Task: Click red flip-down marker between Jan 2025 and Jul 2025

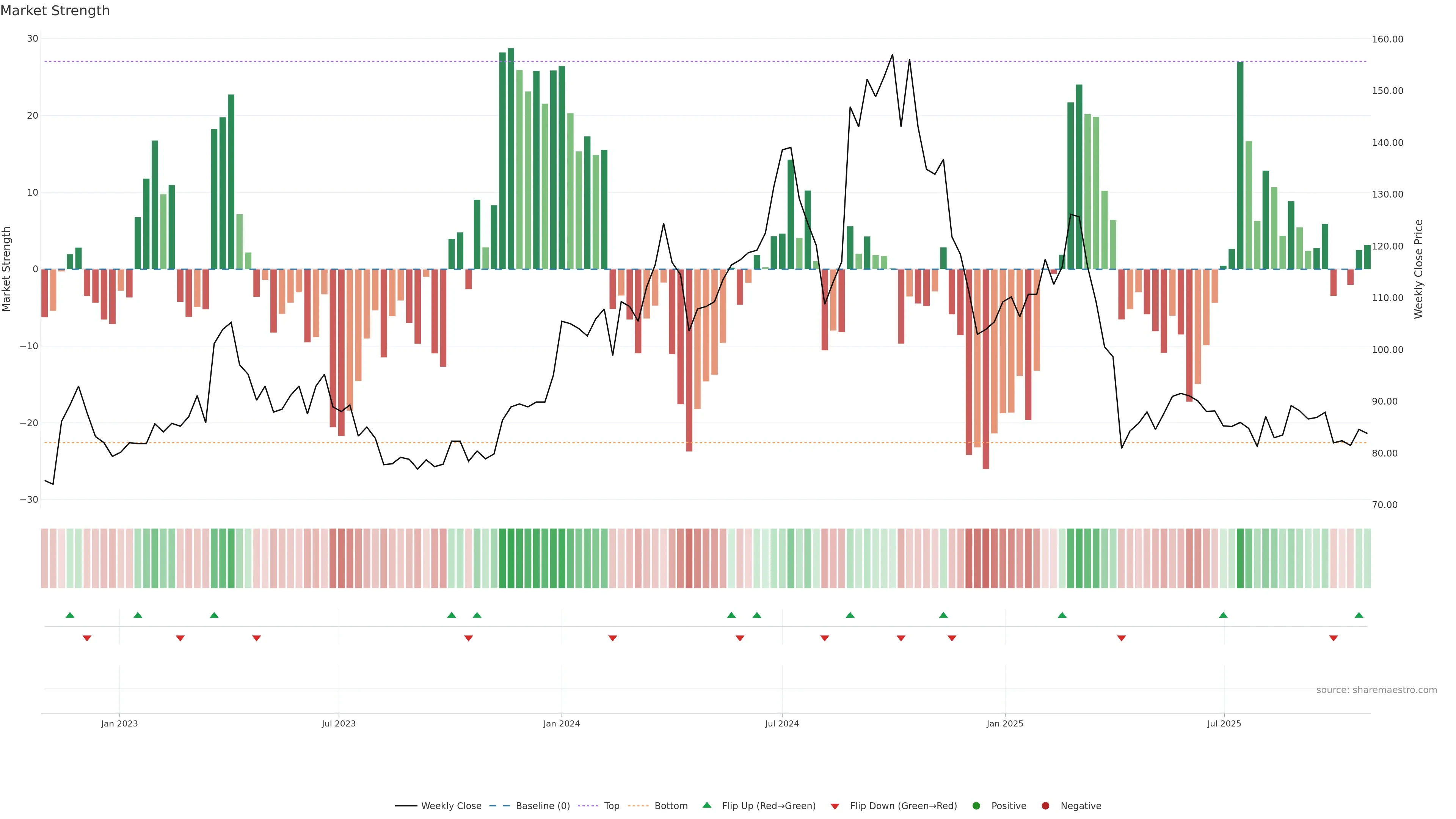Action: [1122, 638]
